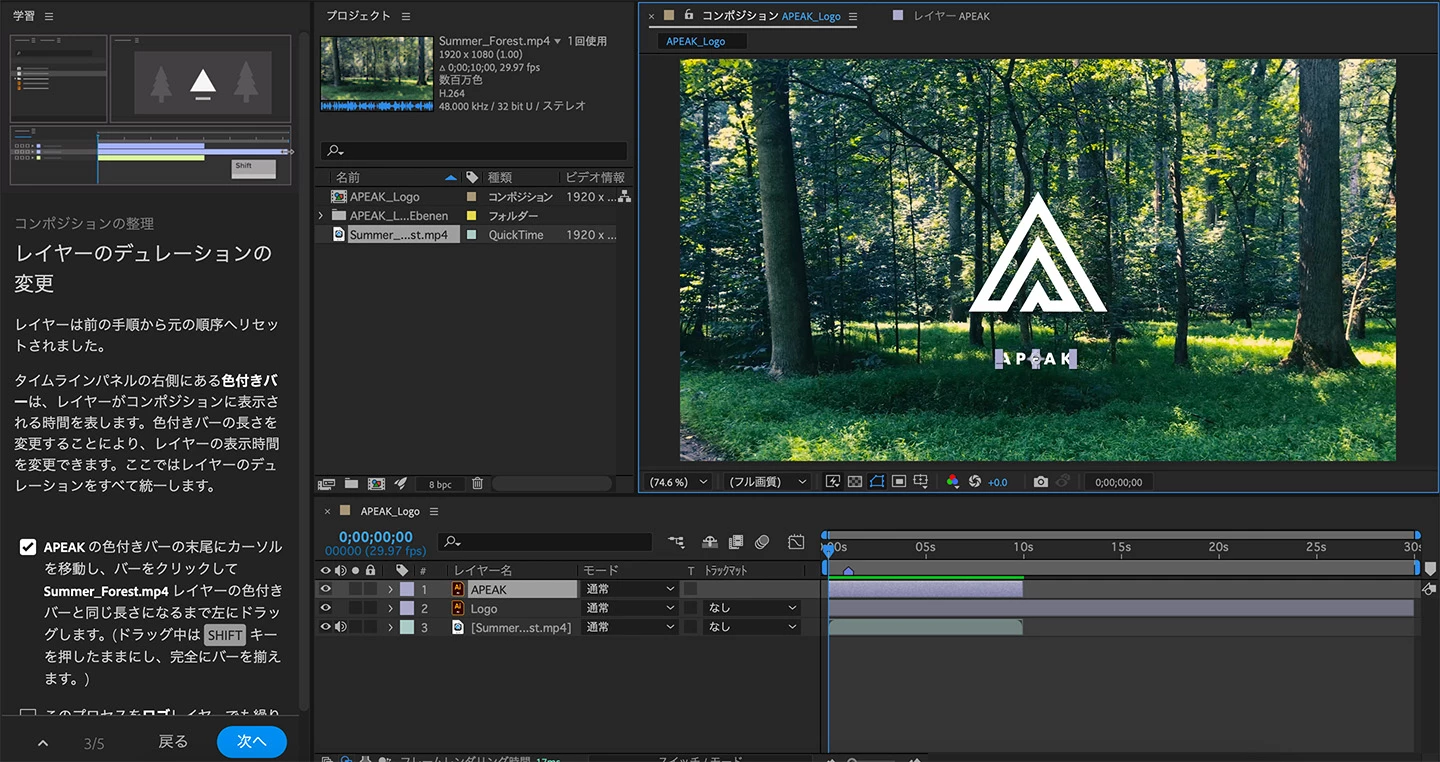The width and height of the screenshot is (1440, 762).
Task: Open the Show Channel color icon
Action: [952, 481]
